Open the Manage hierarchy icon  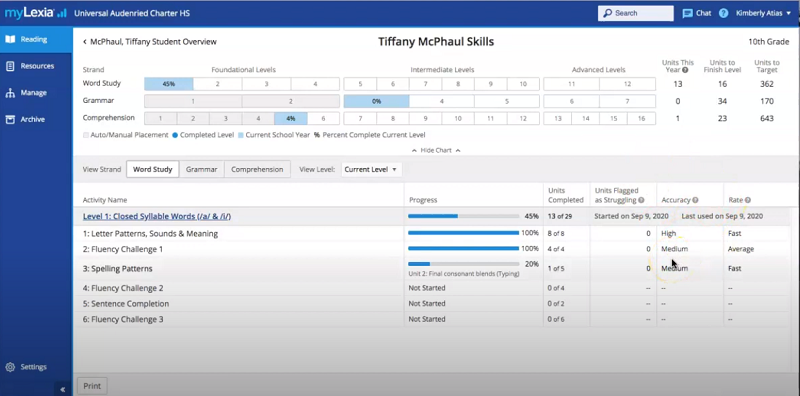pyautogui.click(x=10, y=93)
